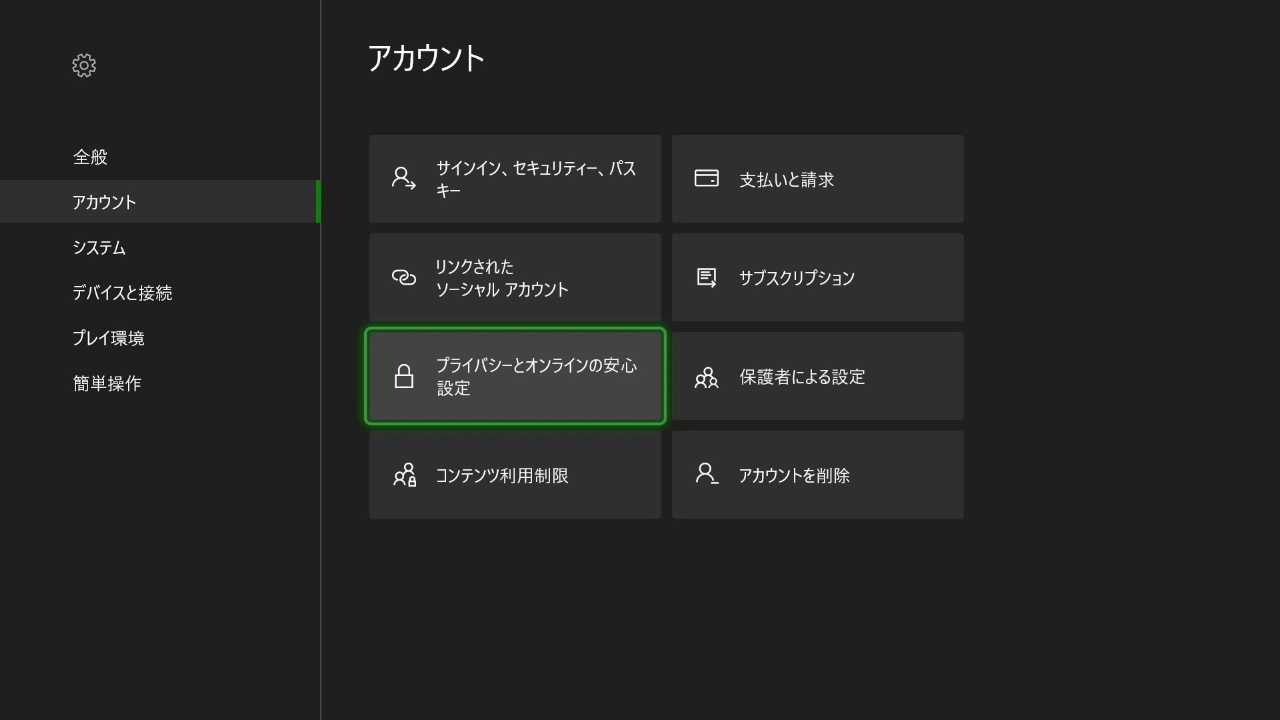Click the privacy padlock icon

point(404,376)
